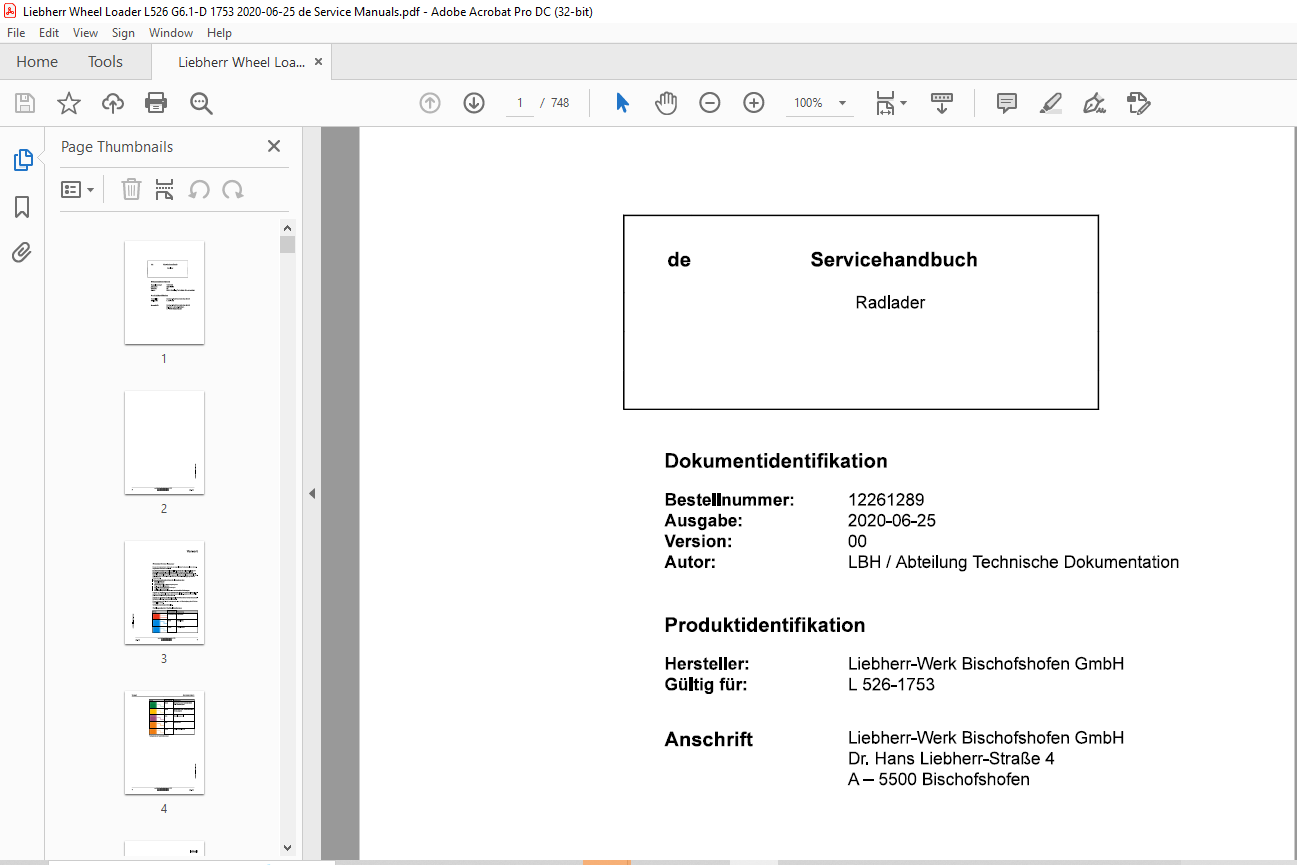Zoom out with minus icon
The width and height of the screenshot is (1297, 865).
(710, 103)
